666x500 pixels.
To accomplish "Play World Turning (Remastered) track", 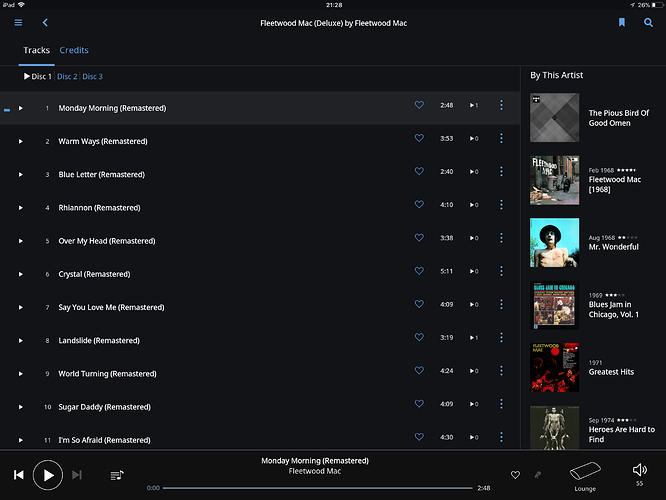I will [20, 374].
